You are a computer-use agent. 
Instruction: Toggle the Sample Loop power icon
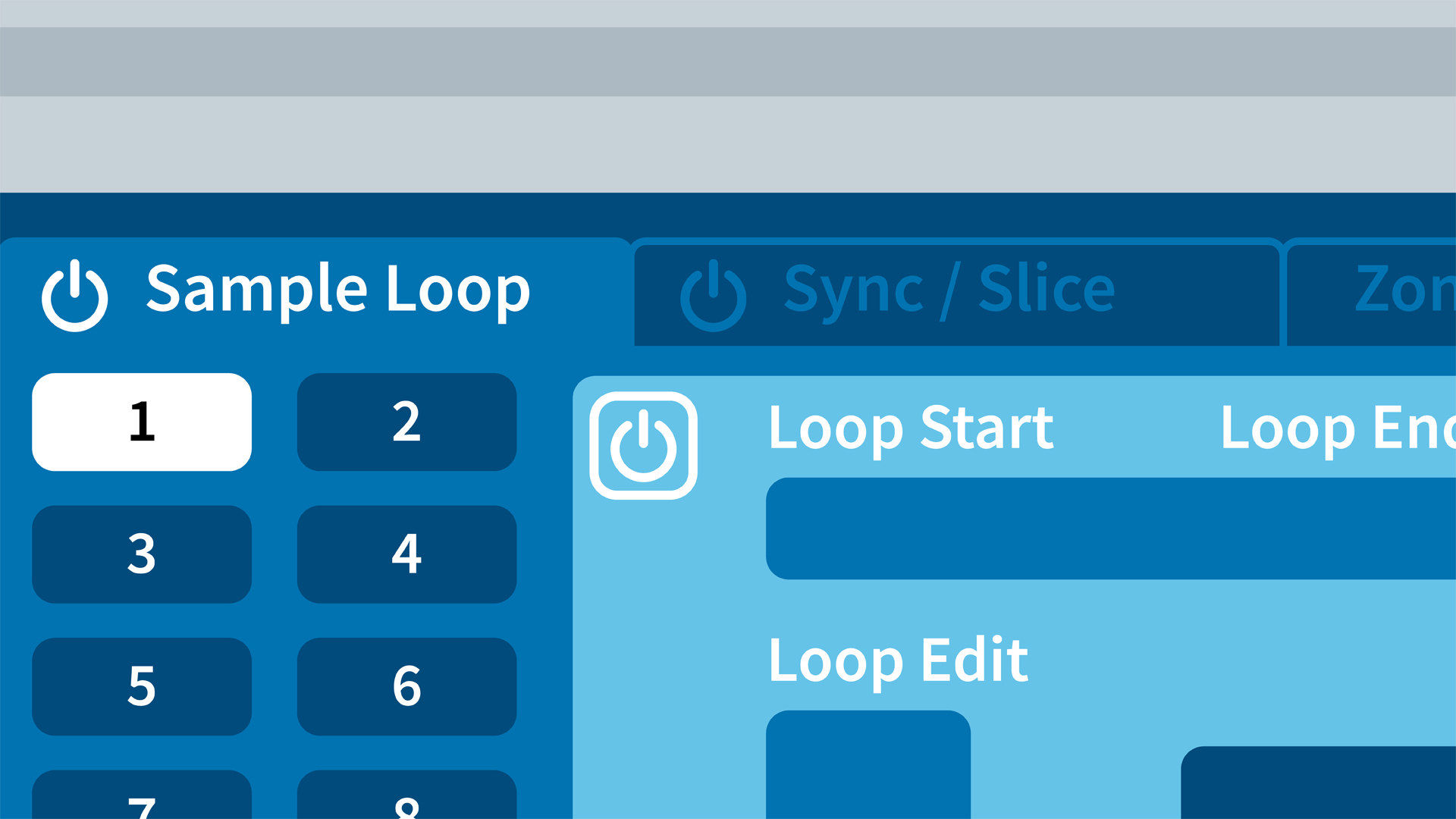[74, 296]
